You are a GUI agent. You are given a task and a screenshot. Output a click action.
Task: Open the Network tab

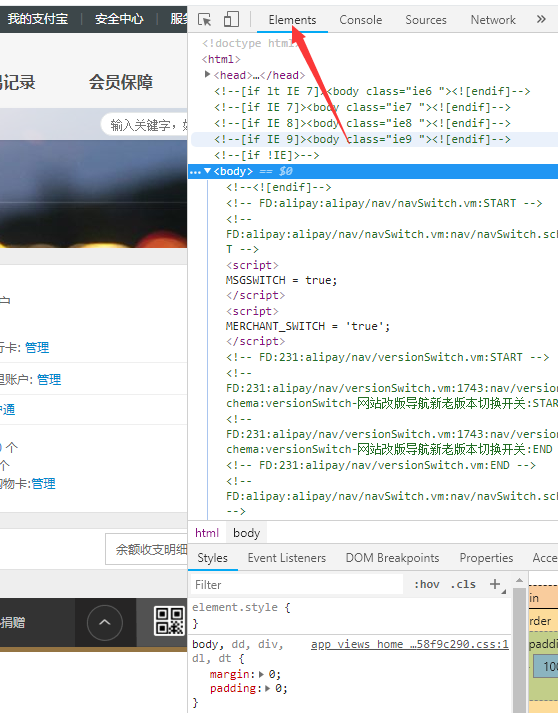(493, 20)
